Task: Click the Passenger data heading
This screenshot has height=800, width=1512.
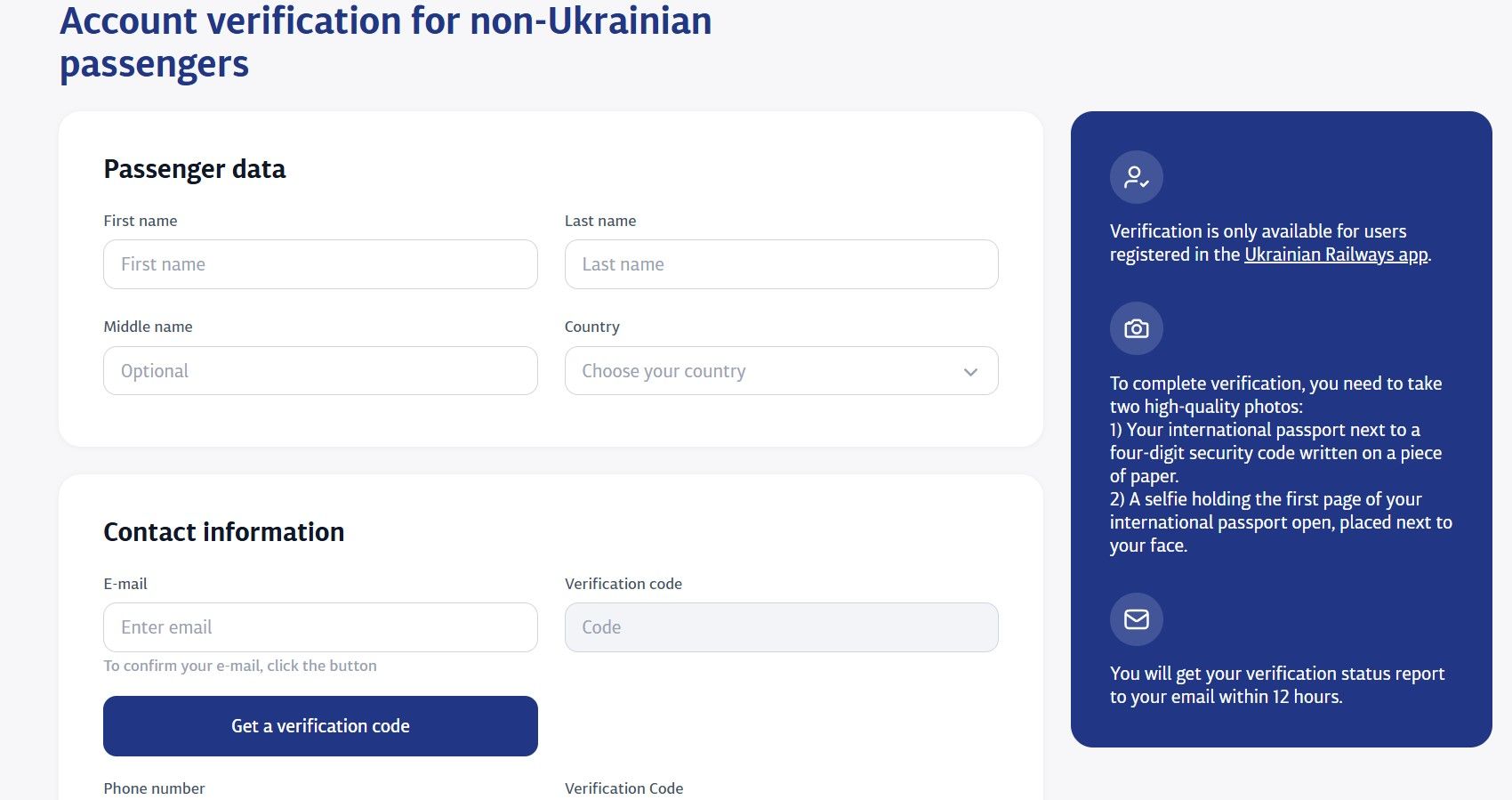Action: click(195, 169)
